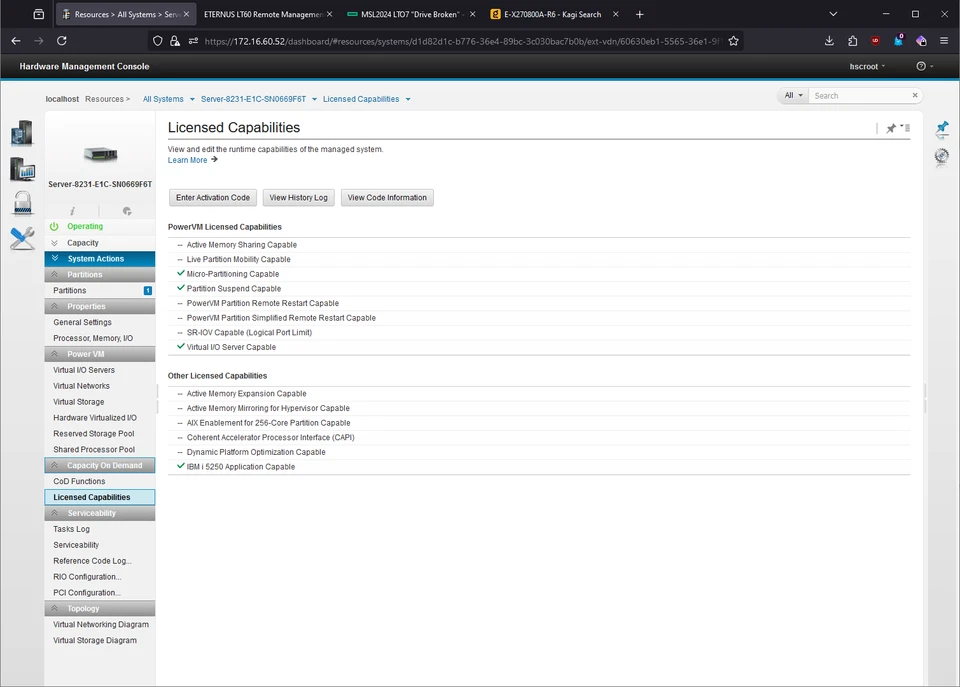Open Reserved Storage Pool item
Viewport: 960px width, 687px height.
(94, 434)
